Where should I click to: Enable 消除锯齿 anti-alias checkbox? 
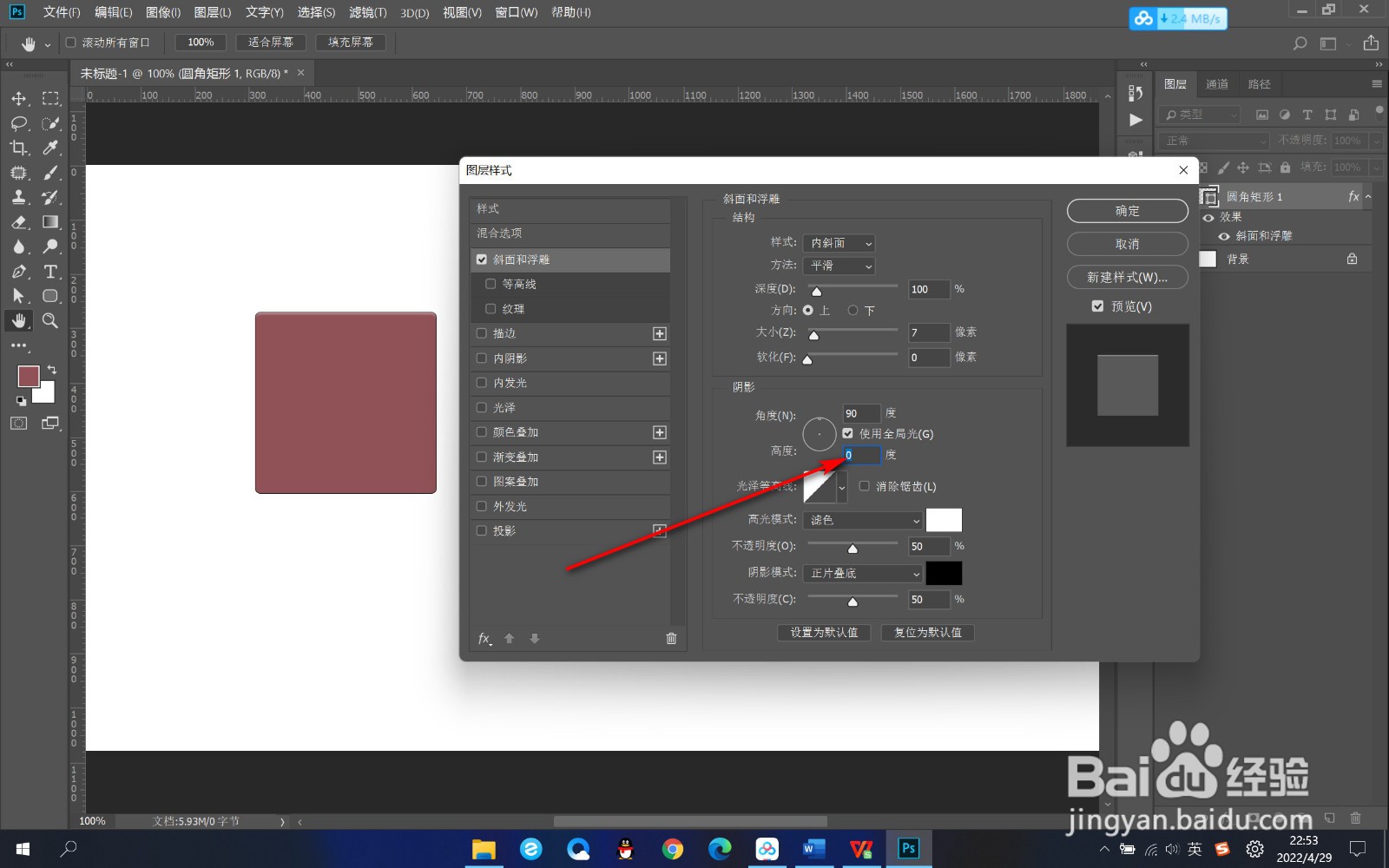(864, 486)
